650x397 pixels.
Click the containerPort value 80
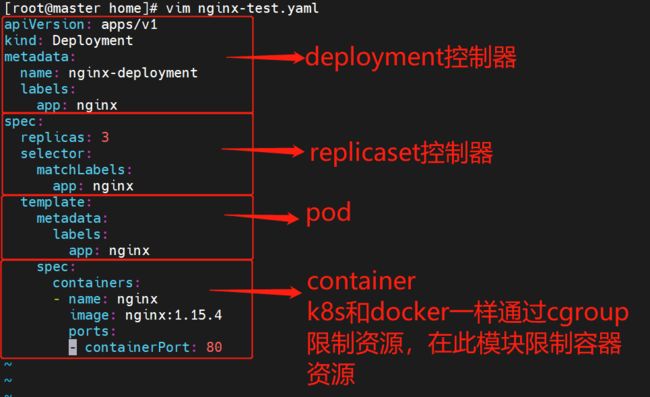tap(214, 347)
